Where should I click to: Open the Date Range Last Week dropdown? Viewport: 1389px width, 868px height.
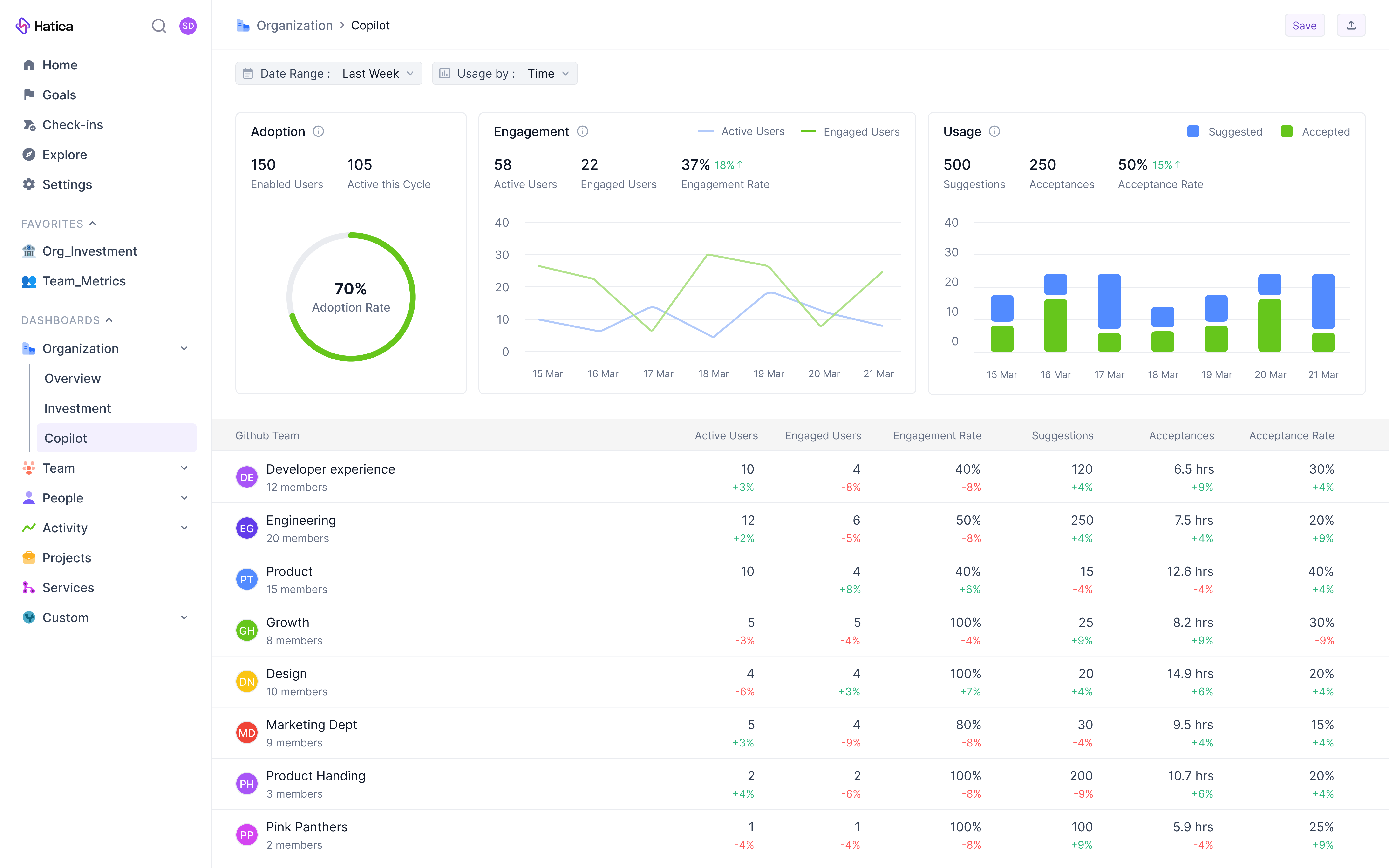pyautogui.click(x=329, y=74)
